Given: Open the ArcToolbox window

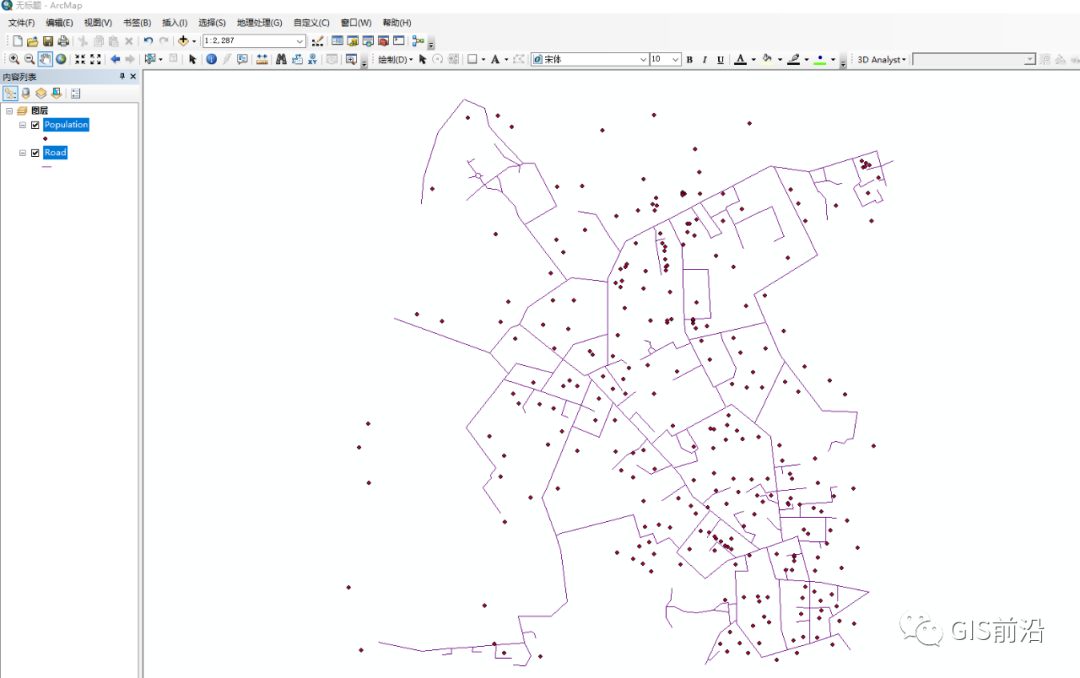Looking at the screenshot, I should [x=383, y=41].
